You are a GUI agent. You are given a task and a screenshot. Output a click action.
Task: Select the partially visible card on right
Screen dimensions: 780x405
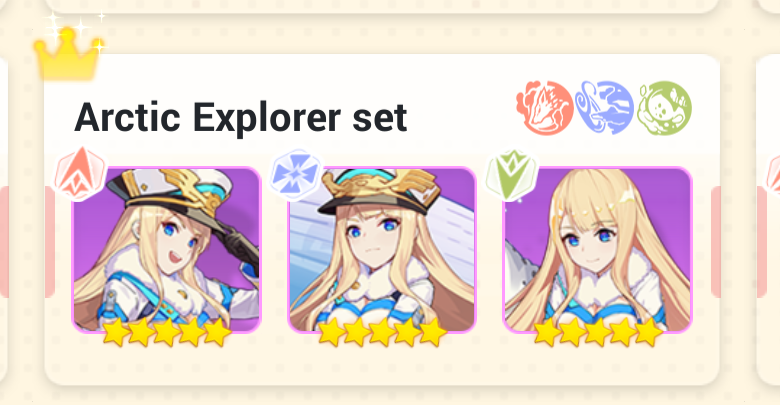[x=768, y=219]
